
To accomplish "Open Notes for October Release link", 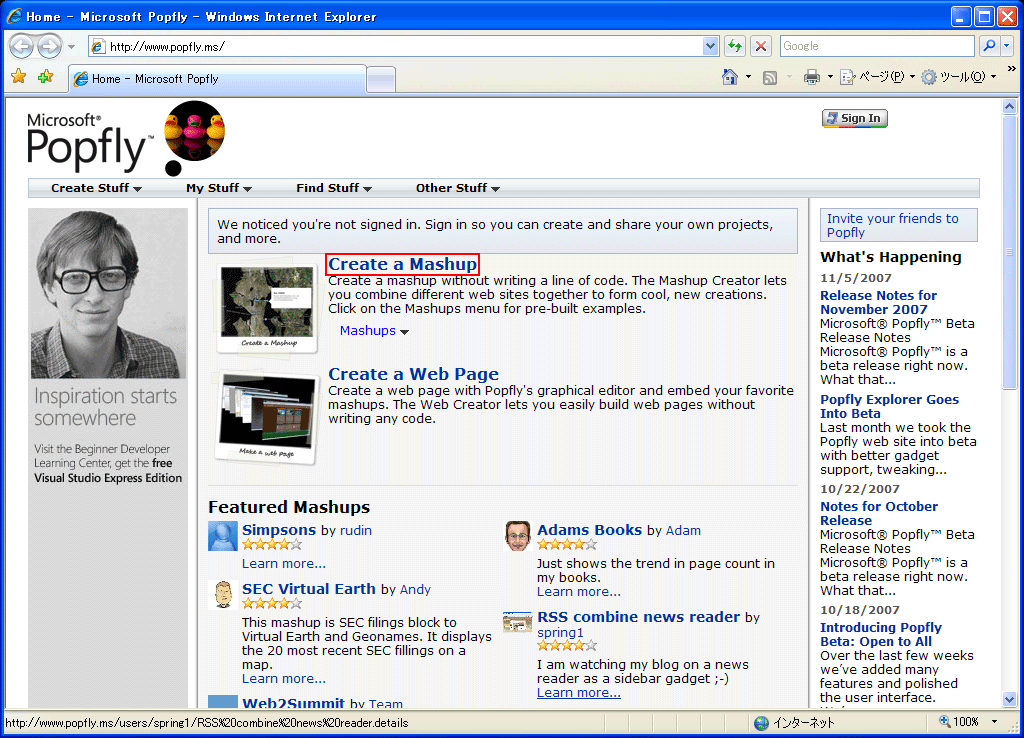I will [x=879, y=513].
